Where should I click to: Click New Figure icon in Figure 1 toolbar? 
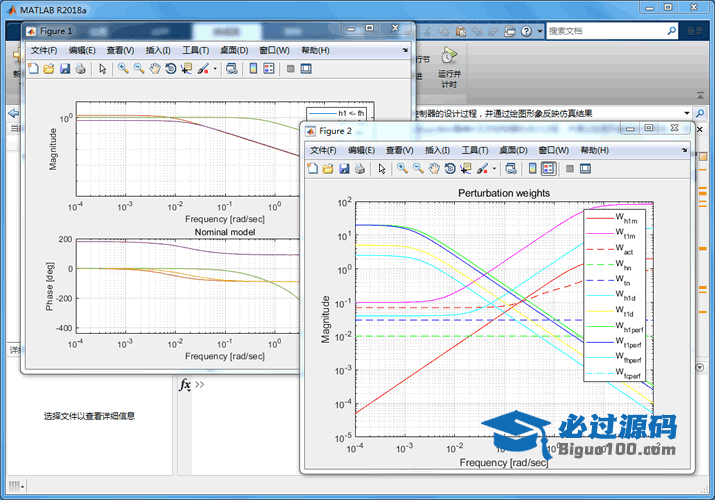point(33,69)
